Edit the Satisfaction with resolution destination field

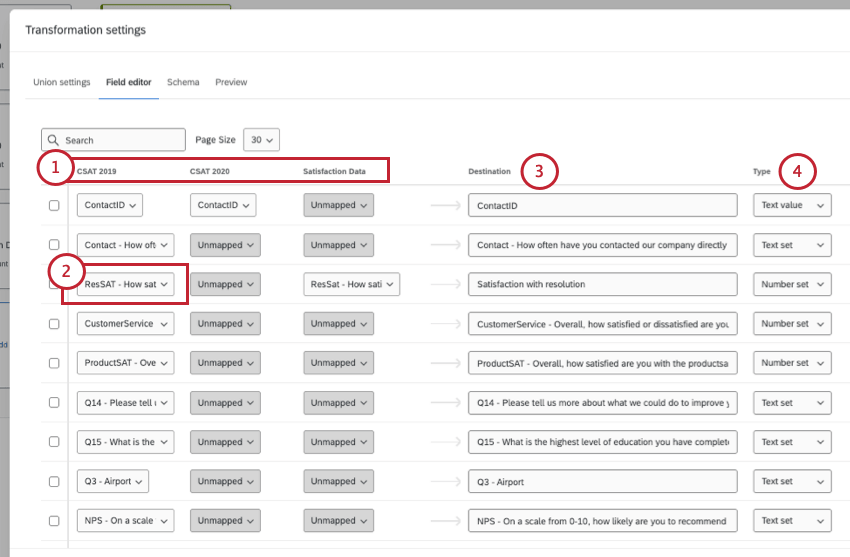tap(602, 285)
